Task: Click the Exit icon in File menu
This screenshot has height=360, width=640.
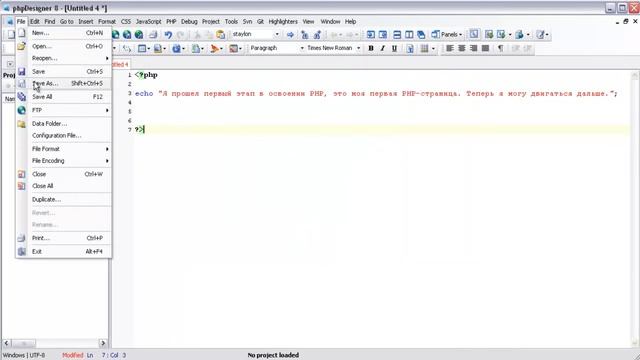Action: coord(22,251)
